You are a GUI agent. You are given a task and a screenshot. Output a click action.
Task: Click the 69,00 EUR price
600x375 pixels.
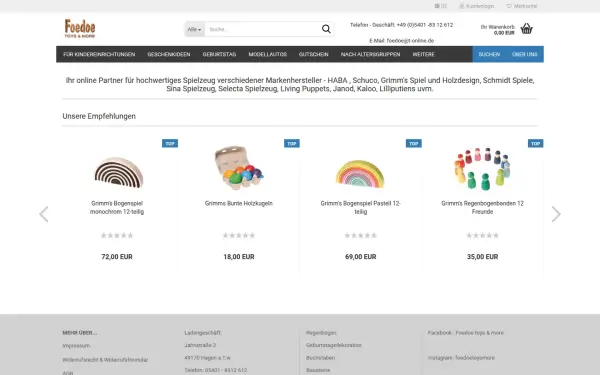pyautogui.click(x=360, y=257)
